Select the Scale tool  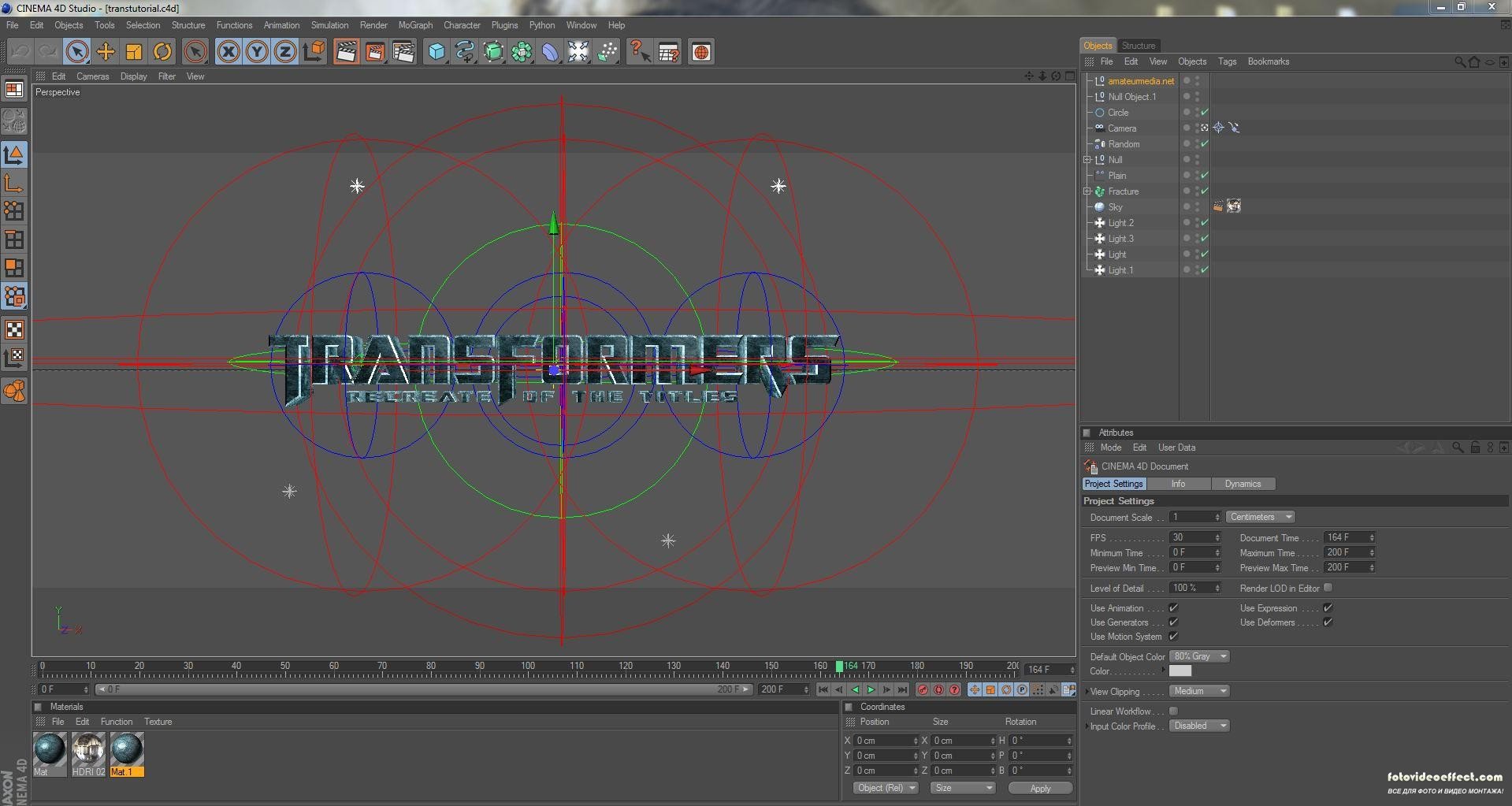[x=134, y=52]
